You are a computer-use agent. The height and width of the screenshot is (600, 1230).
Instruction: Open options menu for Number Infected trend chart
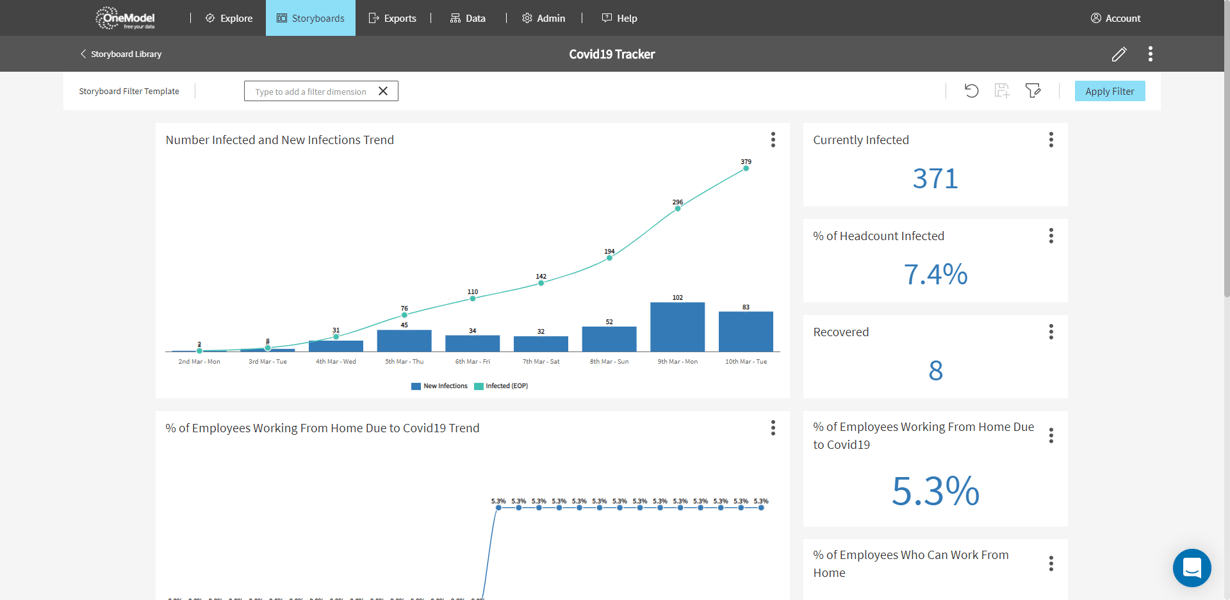(773, 140)
